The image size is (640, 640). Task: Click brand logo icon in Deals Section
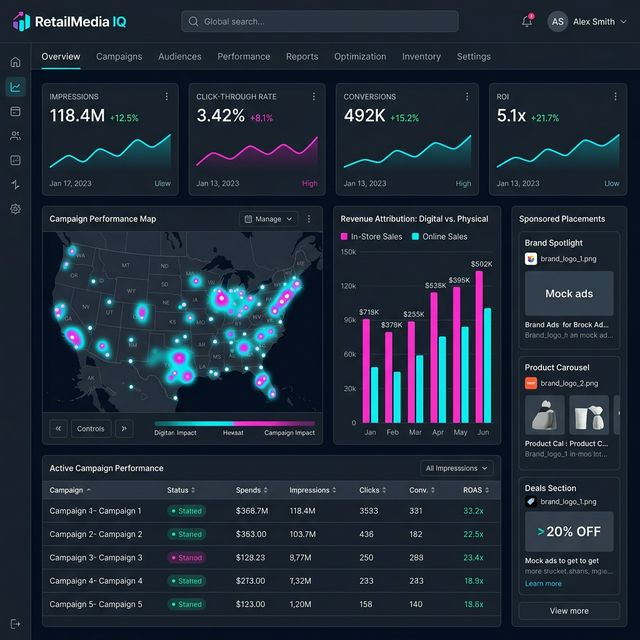coord(531,502)
